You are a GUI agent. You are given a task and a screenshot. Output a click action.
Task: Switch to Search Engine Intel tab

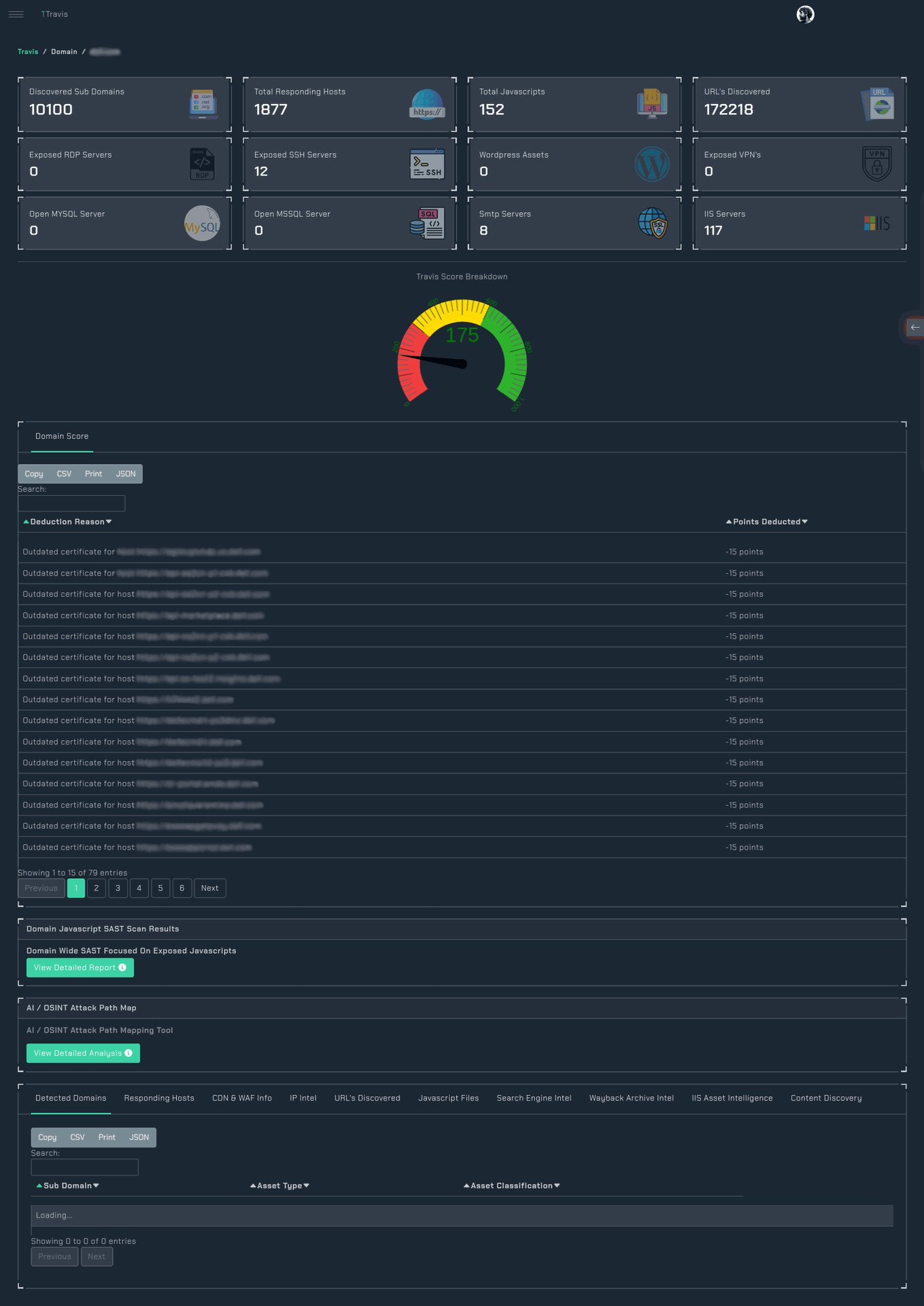[x=534, y=1098]
